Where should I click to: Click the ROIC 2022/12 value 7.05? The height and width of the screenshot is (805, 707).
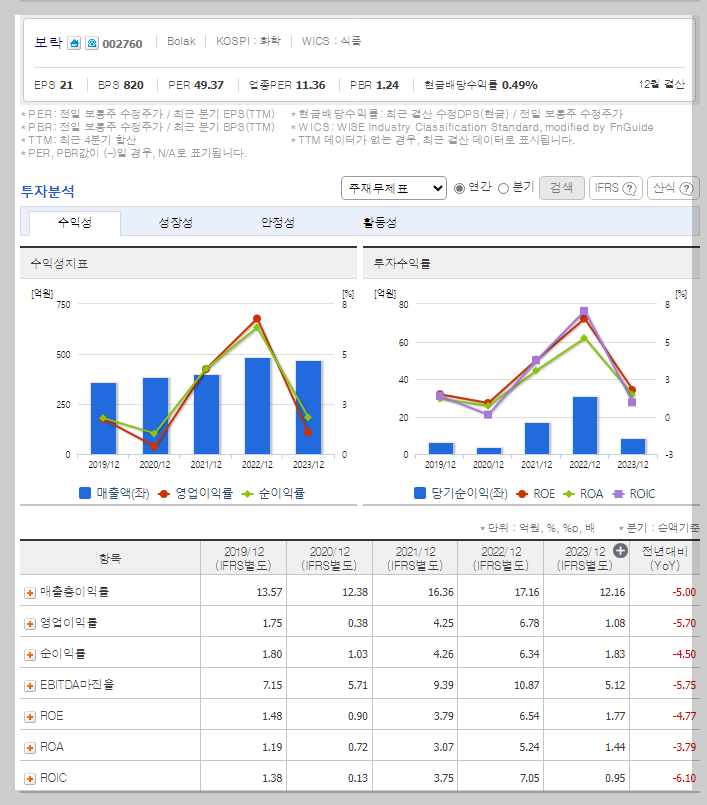pos(529,778)
